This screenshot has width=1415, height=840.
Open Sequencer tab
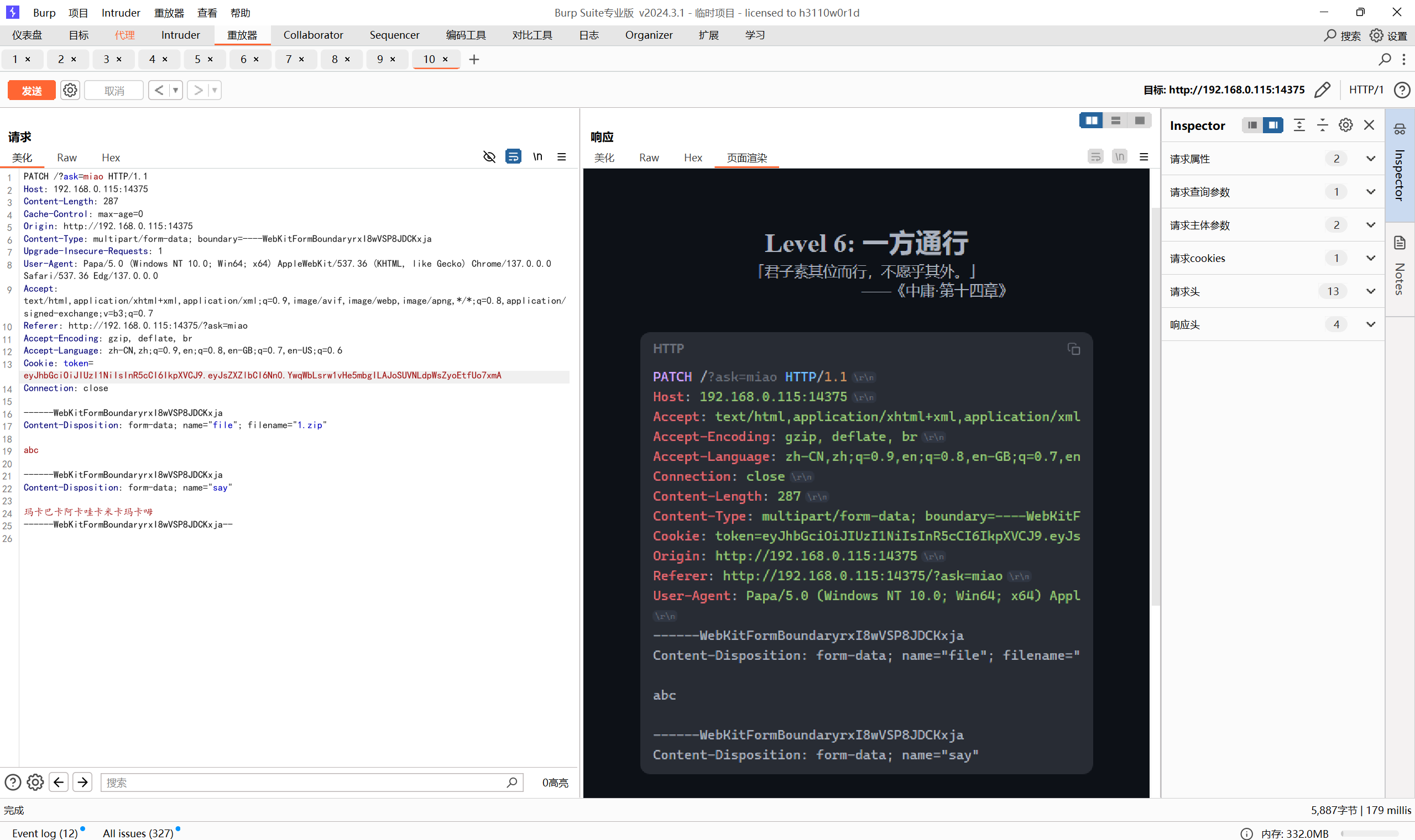click(394, 35)
